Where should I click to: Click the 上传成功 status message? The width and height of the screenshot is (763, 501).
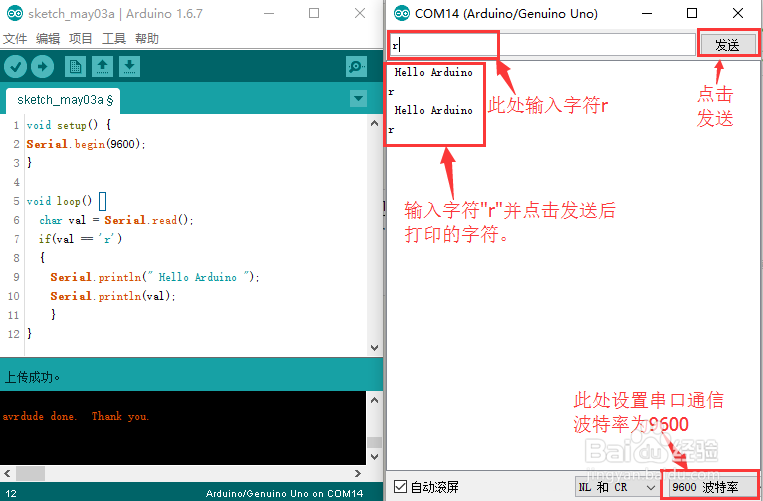click(x=32, y=377)
